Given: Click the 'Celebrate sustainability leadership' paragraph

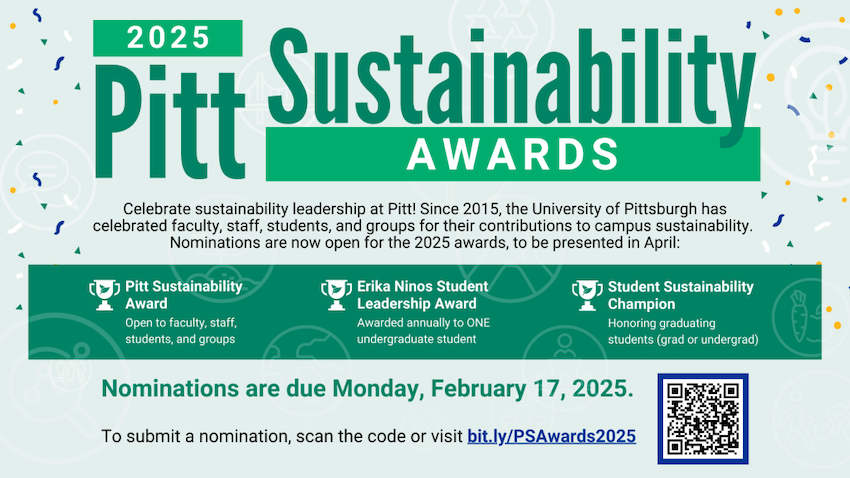Looking at the screenshot, I should point(423,225).
